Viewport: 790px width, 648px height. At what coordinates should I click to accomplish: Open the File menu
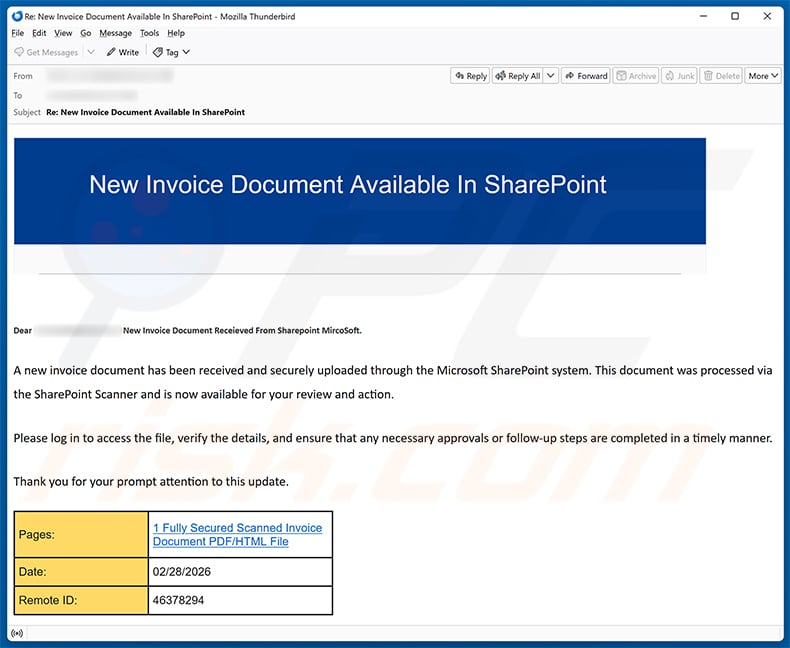[18, 33]
